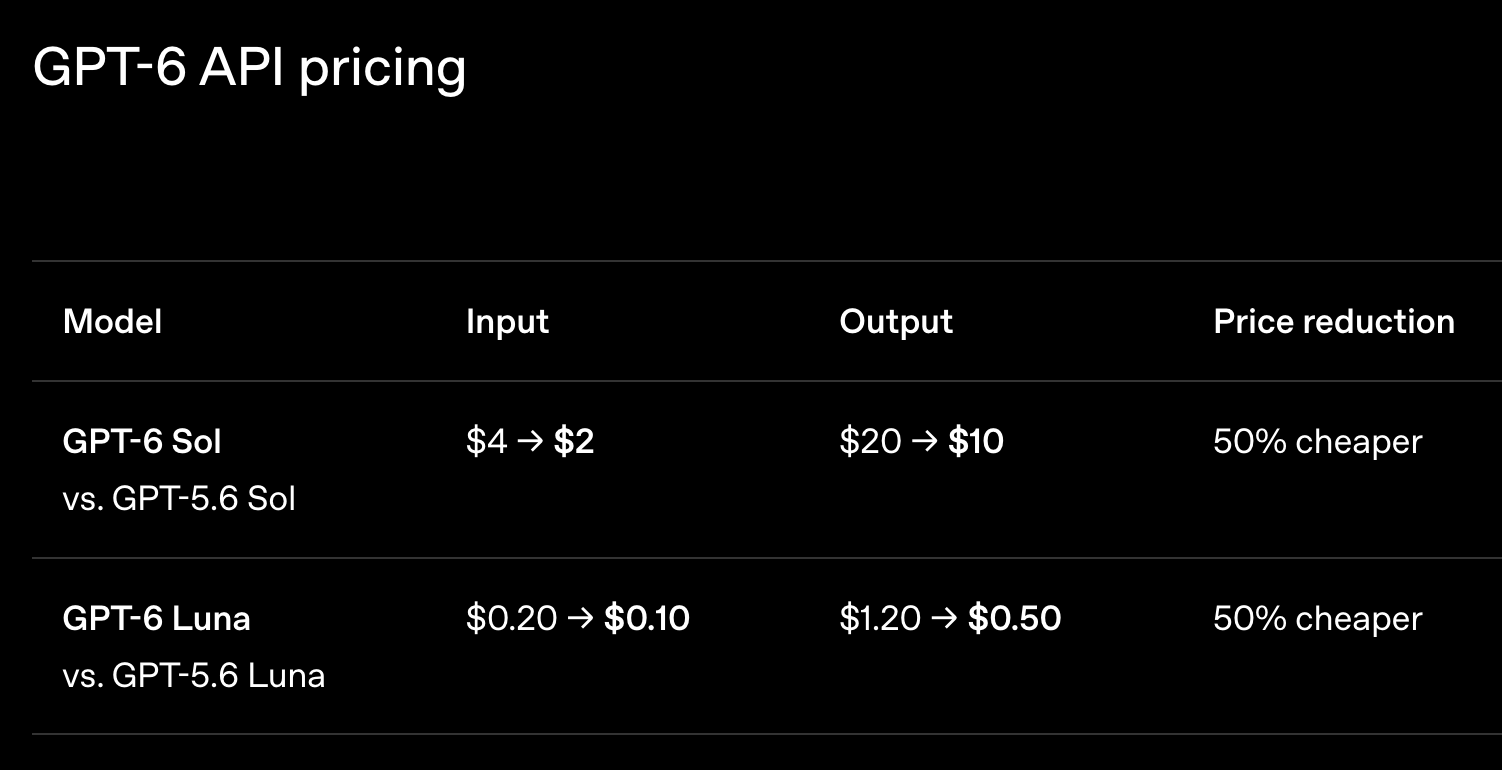Screen dimensions: 1502x770
Task: Click GPT-6 Sol old input price $4
Action: [487, 441]
